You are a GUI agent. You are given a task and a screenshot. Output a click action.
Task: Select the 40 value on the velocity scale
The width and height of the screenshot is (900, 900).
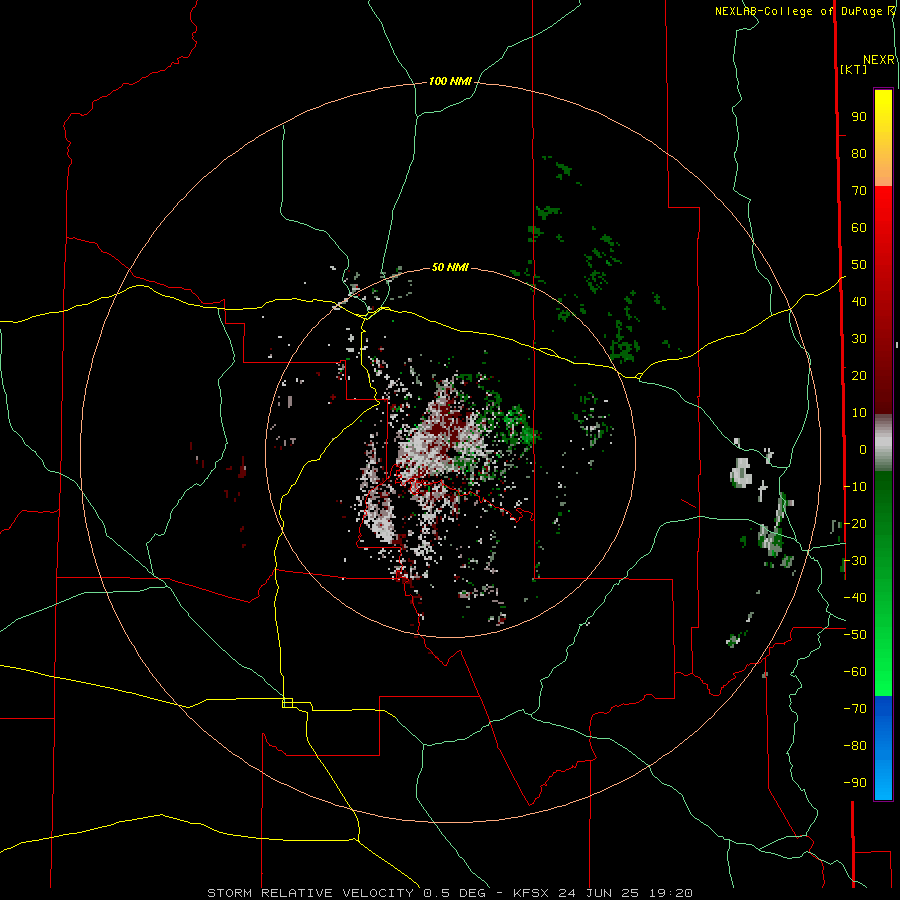tap(859, 302)
